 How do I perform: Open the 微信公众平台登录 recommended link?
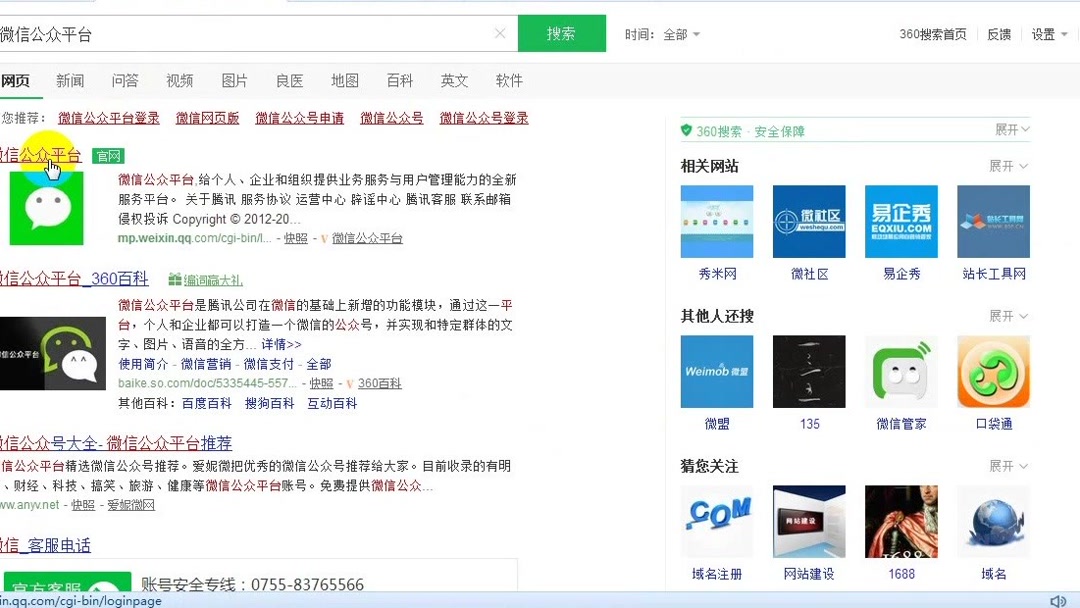(x=107, y=117)
